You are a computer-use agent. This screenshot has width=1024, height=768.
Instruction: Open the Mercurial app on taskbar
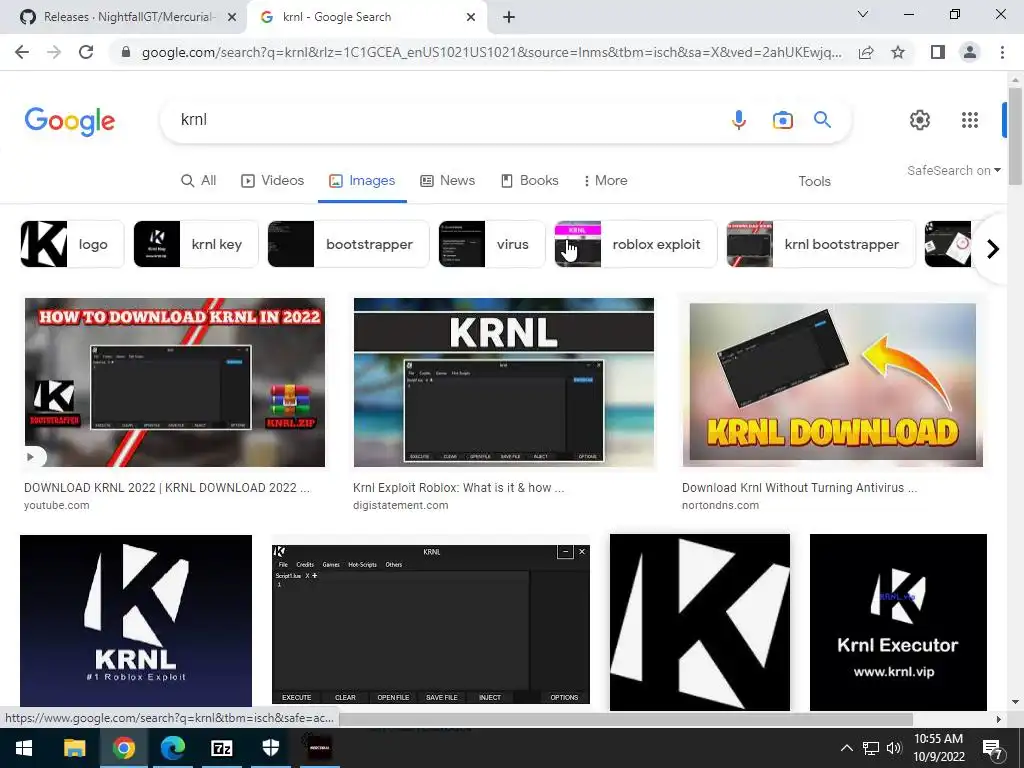coord(319,748)
